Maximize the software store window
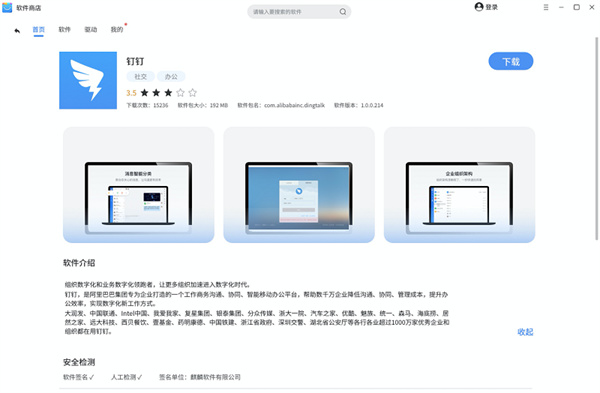This screenshot has width=600, height=393. (x=577, y=7)
